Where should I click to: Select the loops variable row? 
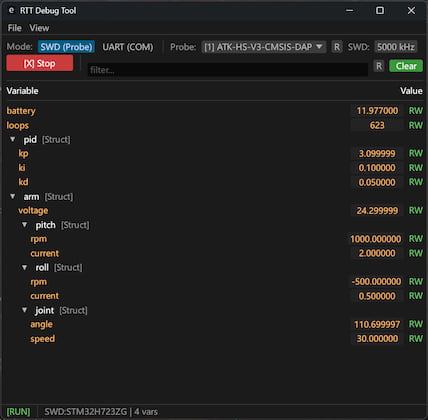click(214, 125)
